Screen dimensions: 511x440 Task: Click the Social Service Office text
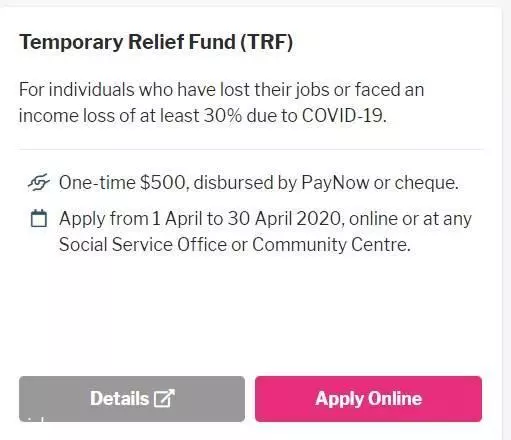click(x=143, y=244)
